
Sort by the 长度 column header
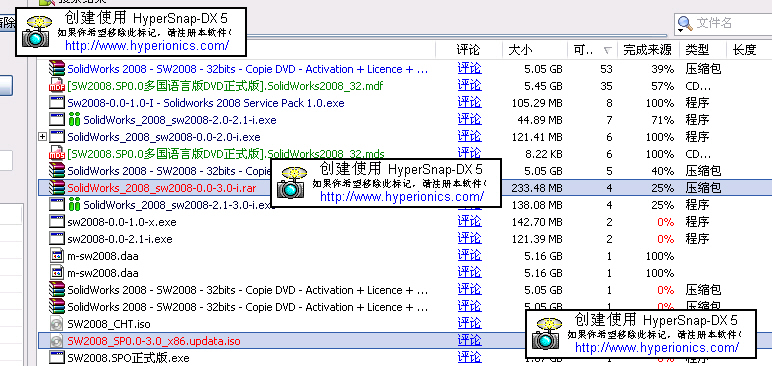point(744,50)
